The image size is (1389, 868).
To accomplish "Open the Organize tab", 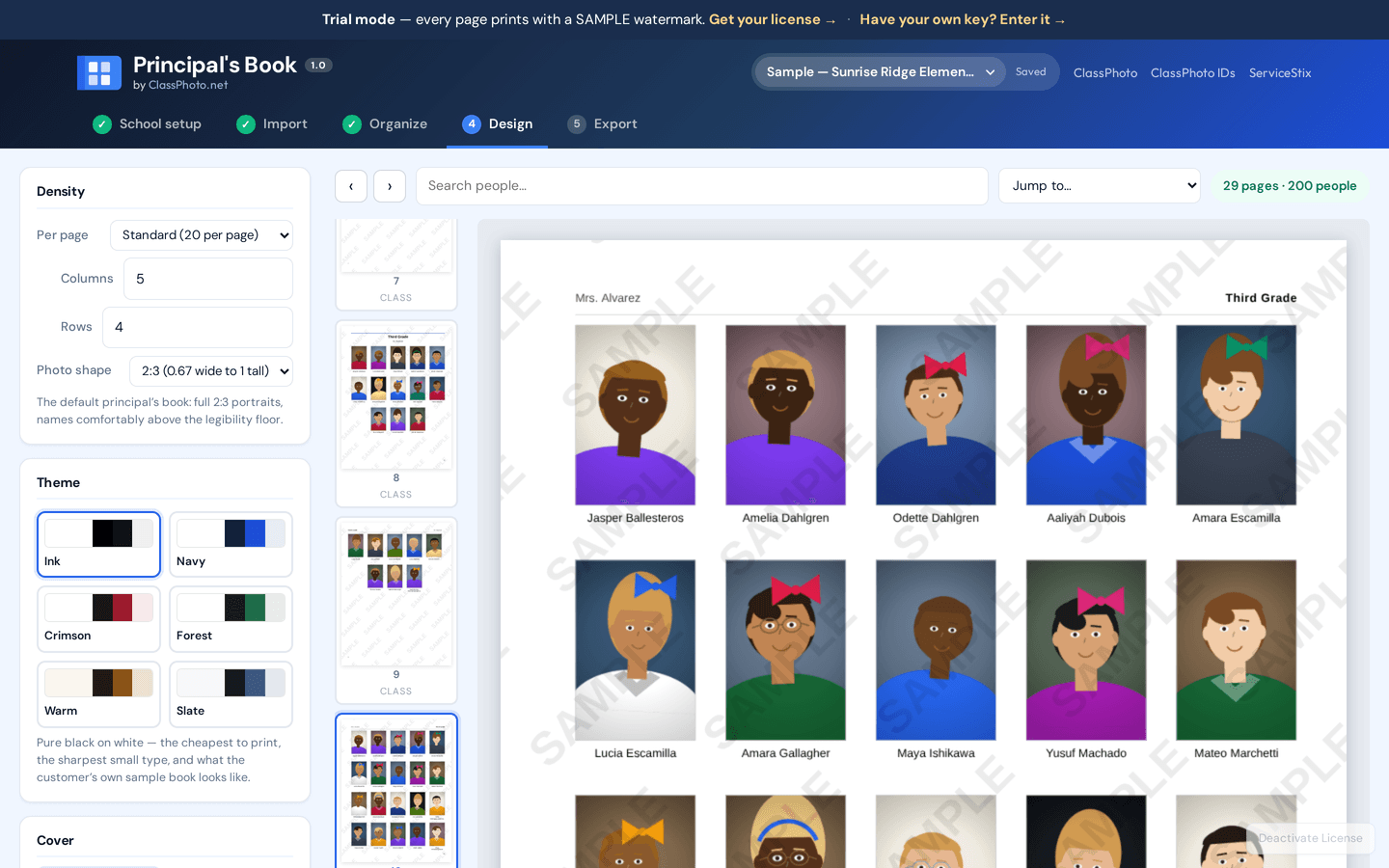I will 385,124.
